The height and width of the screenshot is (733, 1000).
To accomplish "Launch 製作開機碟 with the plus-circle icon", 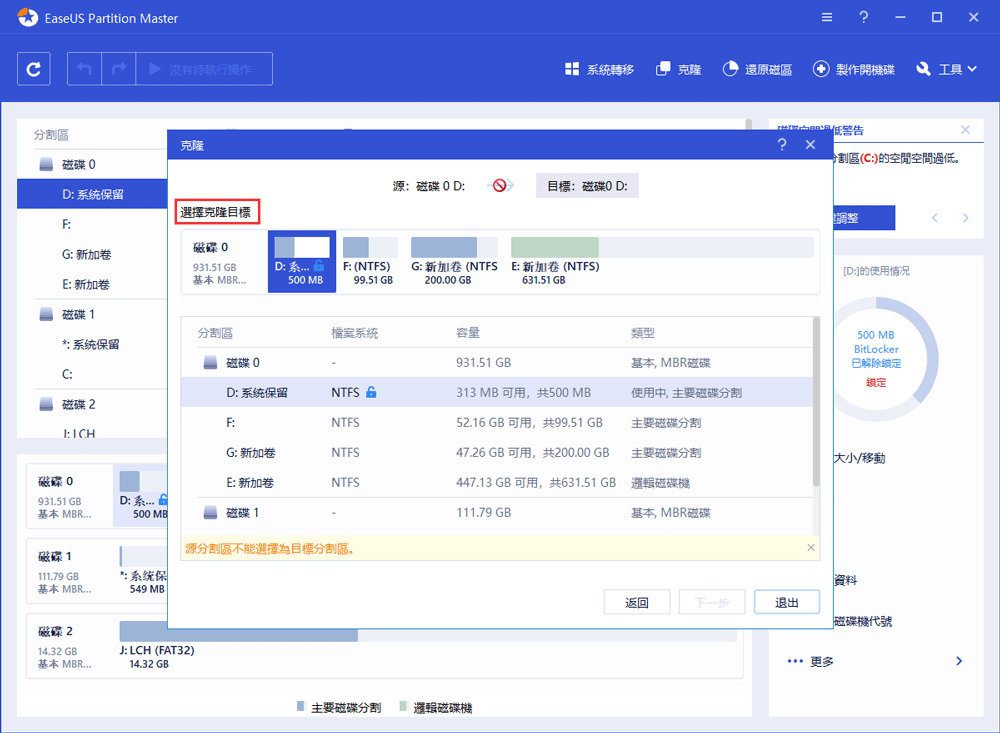I will tap(822, 70).
